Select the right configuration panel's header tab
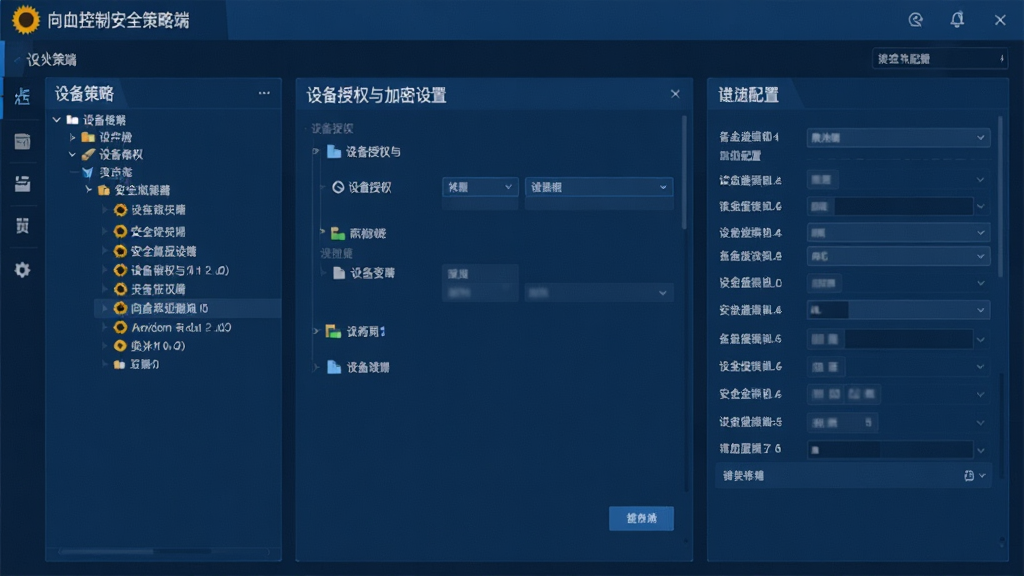Screen dimensions: 1024x576 tap(749, 95)
